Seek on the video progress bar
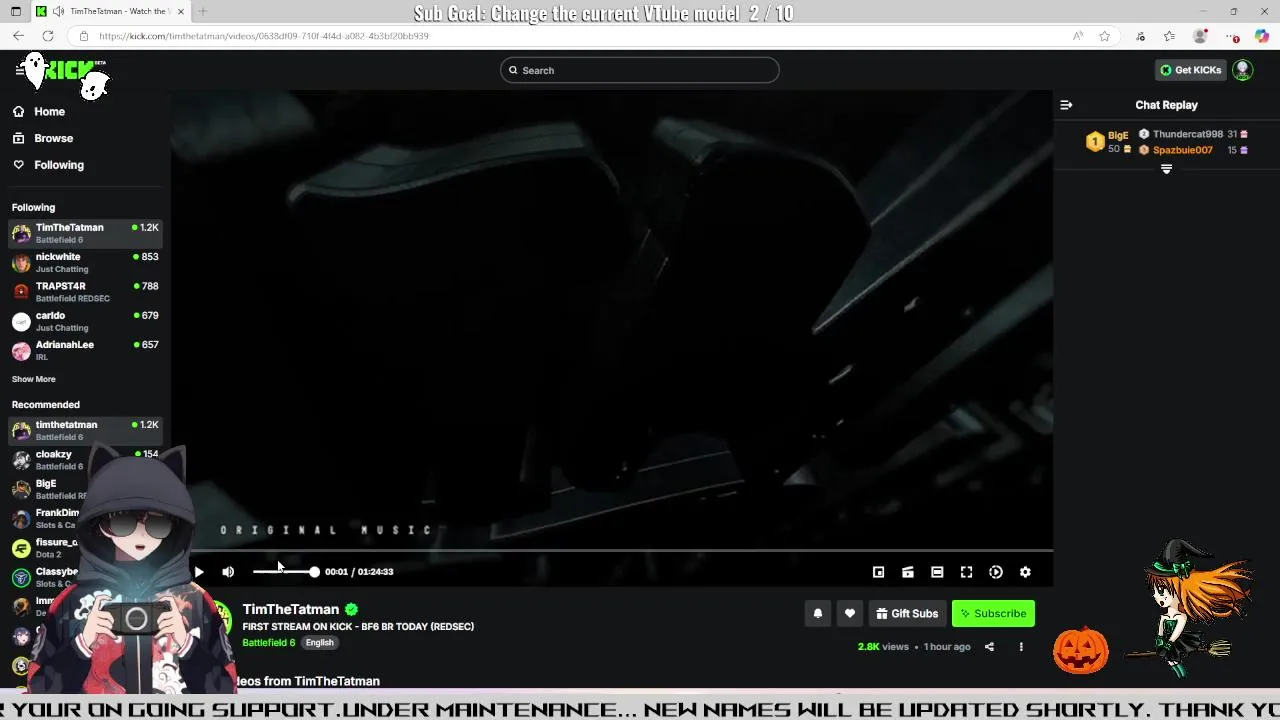 tap(611, 550)
